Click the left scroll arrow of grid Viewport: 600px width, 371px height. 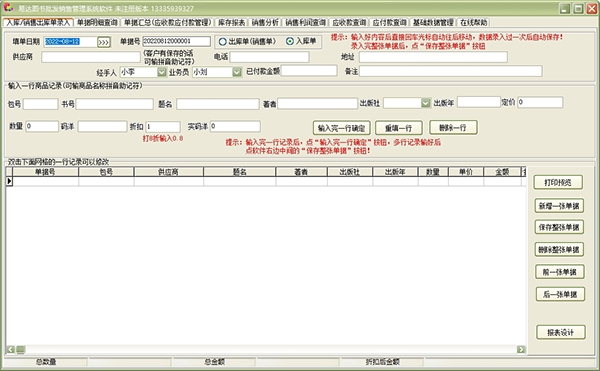pos(11,349)
